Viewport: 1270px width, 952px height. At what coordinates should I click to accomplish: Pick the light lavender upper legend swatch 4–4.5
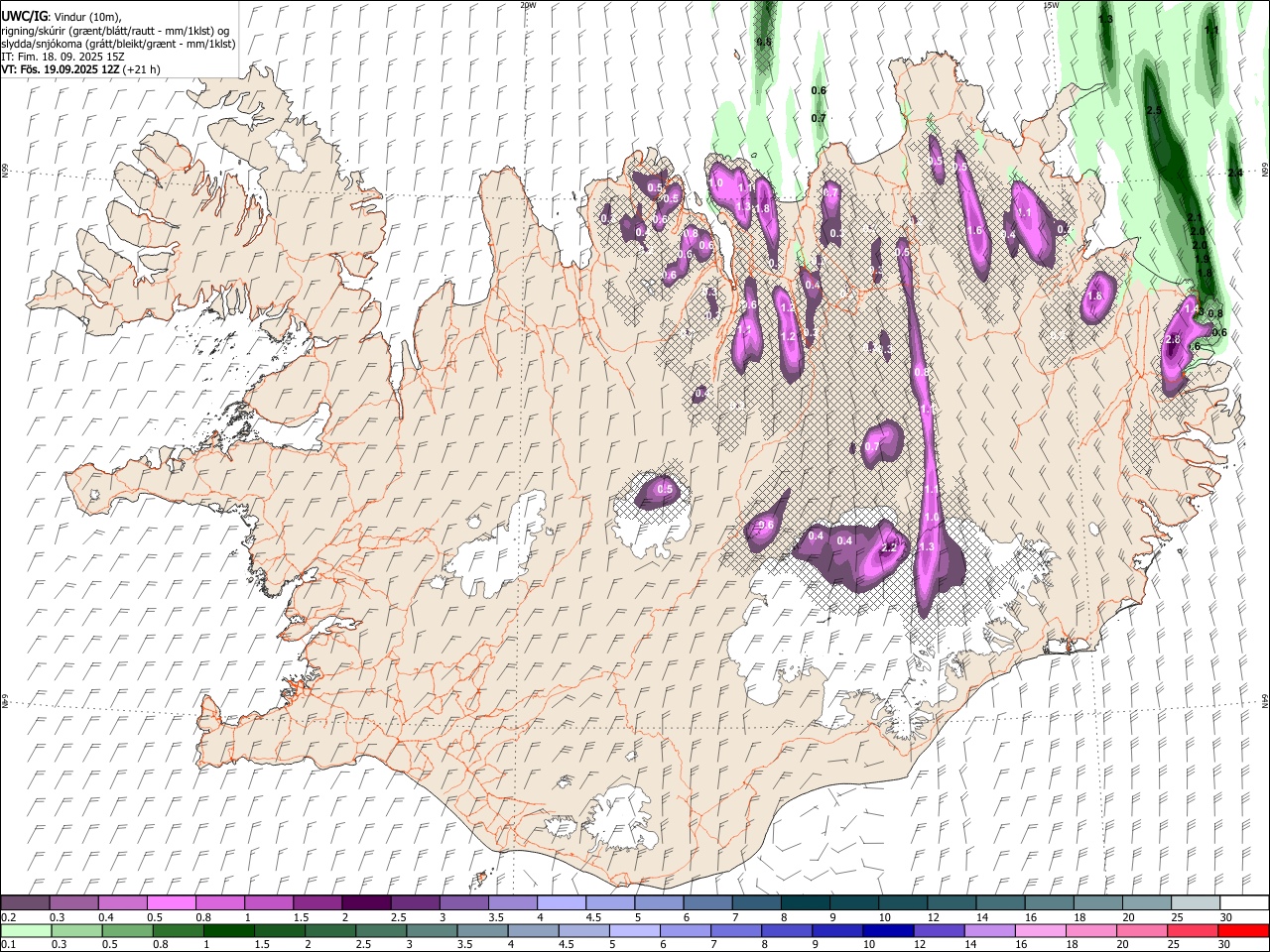pos(561,903)
